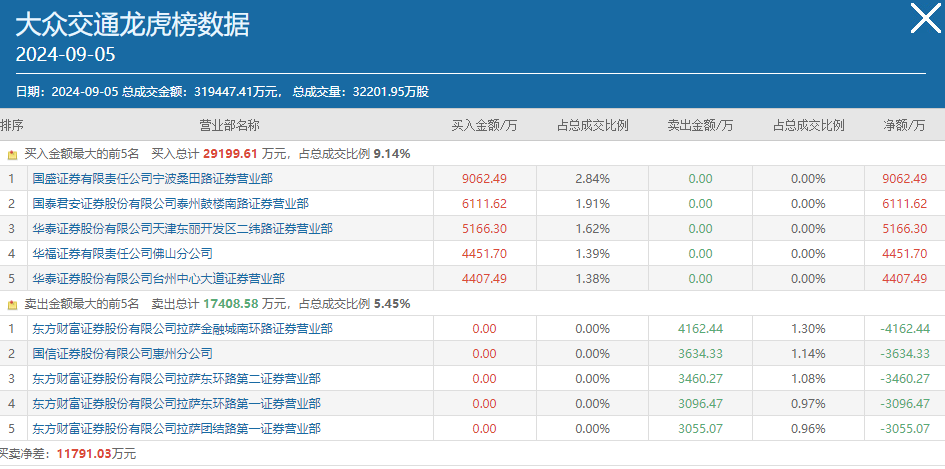The width and height of the screenshot is (945, 469).
Task: Click sell amount 3055.07 in 卖出金额 column
Action: [x=700, y=429]
